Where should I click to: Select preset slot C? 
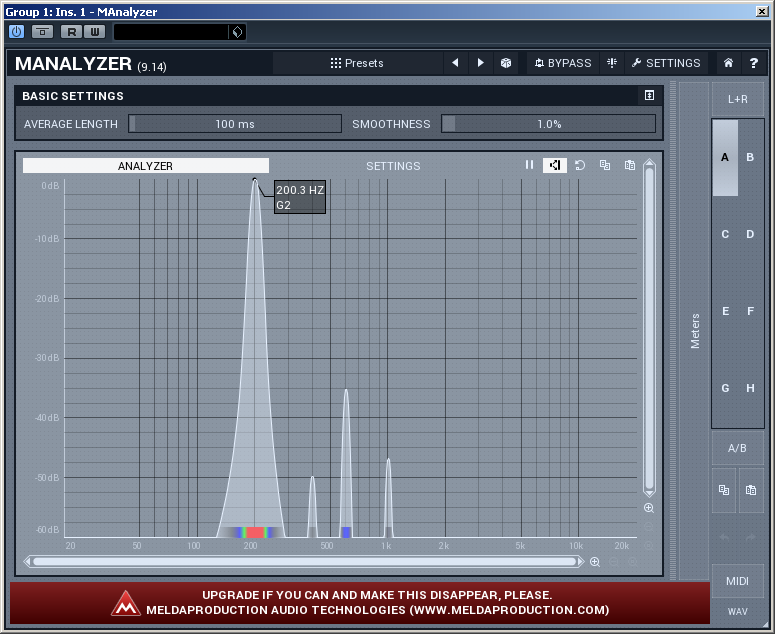click(725, 234)
